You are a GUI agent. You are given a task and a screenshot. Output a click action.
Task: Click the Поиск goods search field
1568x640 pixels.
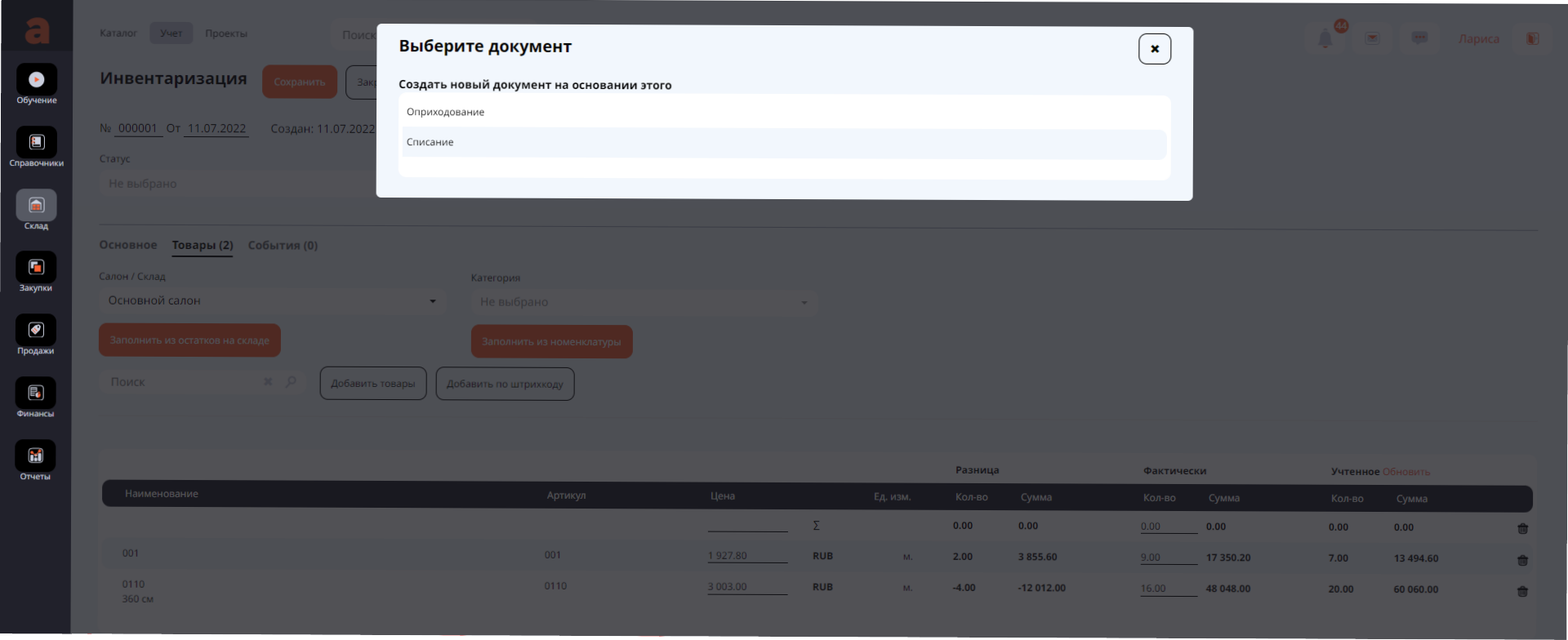184,382
